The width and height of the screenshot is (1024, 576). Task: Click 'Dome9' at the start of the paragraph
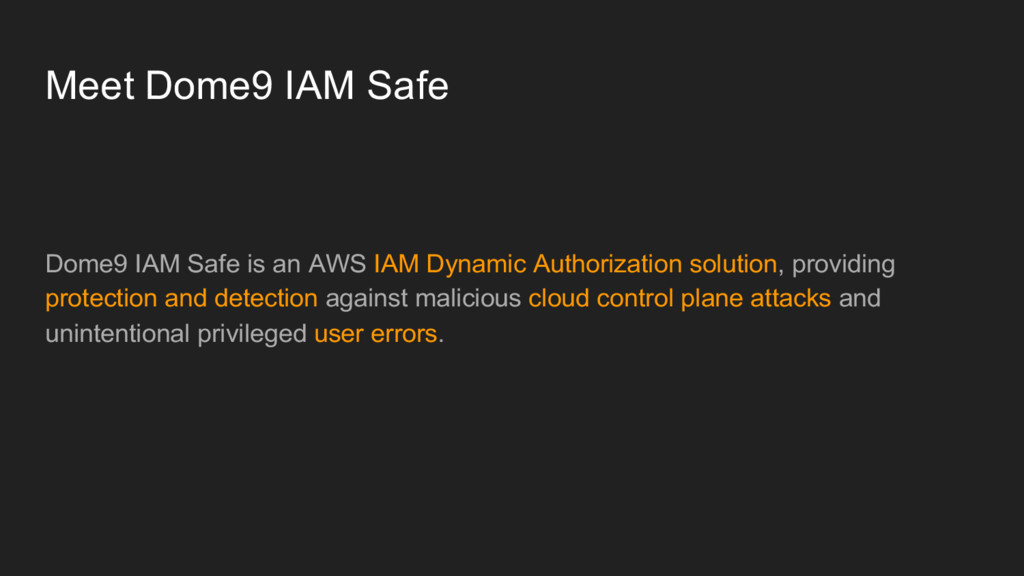click(x=86, y=264)
